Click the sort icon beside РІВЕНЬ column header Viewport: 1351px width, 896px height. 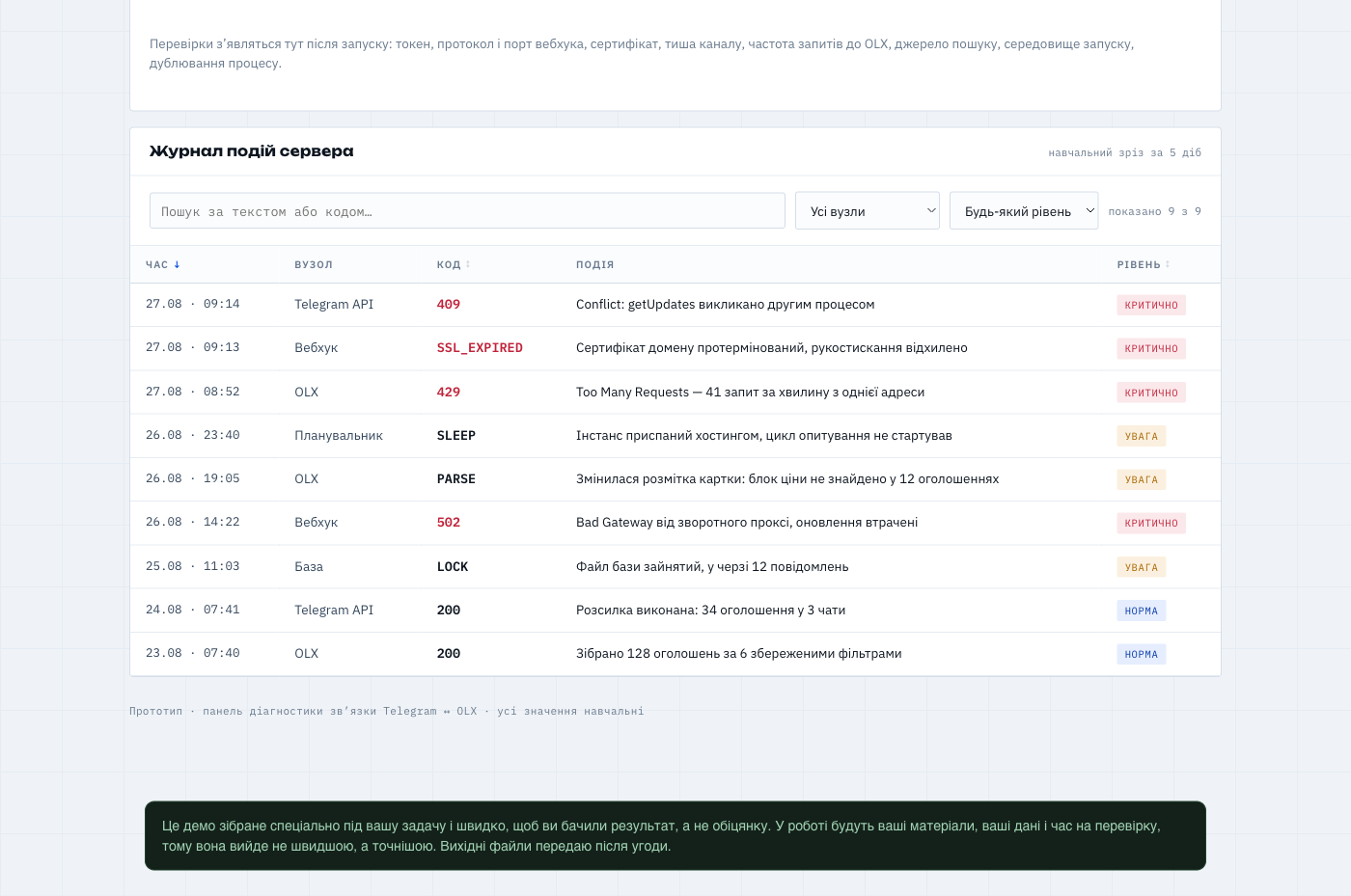coord(1168,264)
